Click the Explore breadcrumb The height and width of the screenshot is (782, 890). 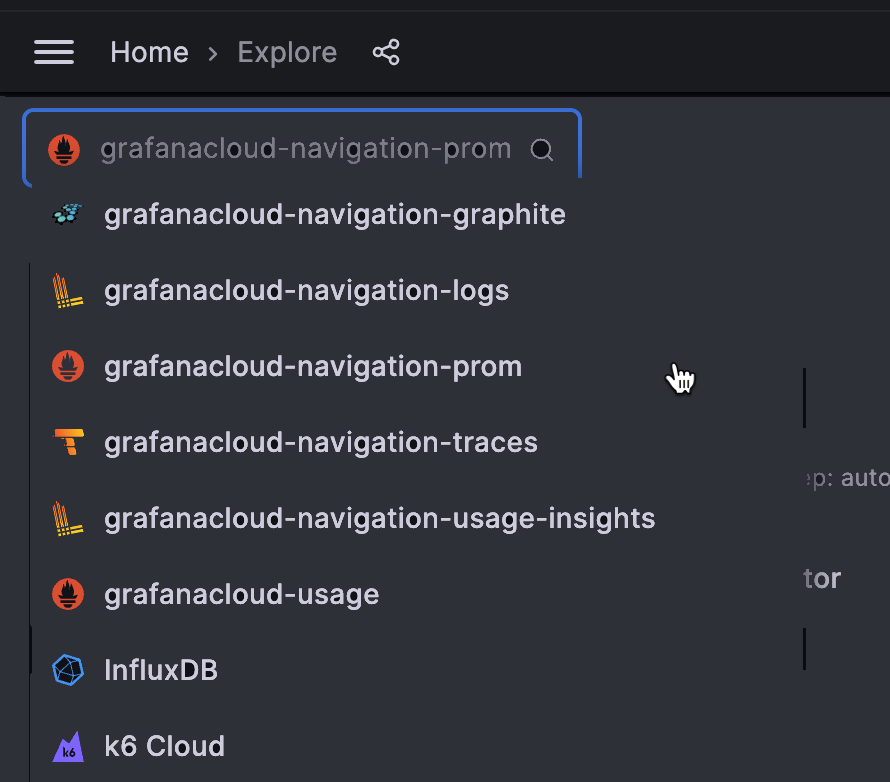pos(287,52)
